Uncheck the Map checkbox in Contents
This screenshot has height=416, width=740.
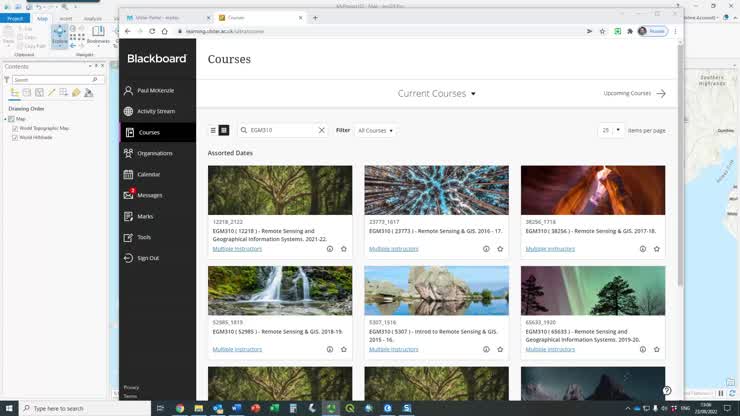(x=11, y=119)
